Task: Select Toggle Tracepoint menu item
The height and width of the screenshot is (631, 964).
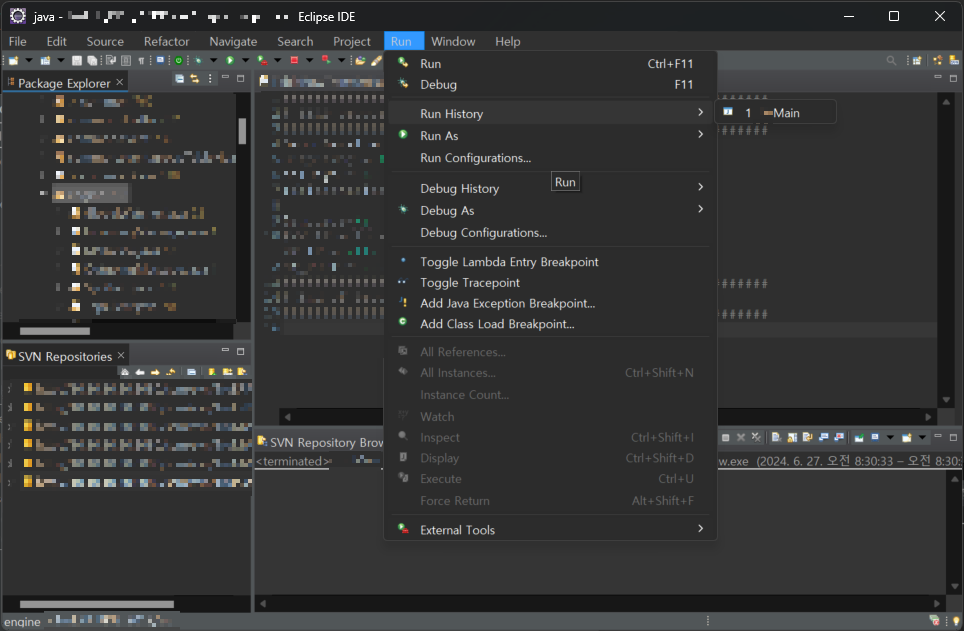Action: [550, 282]
